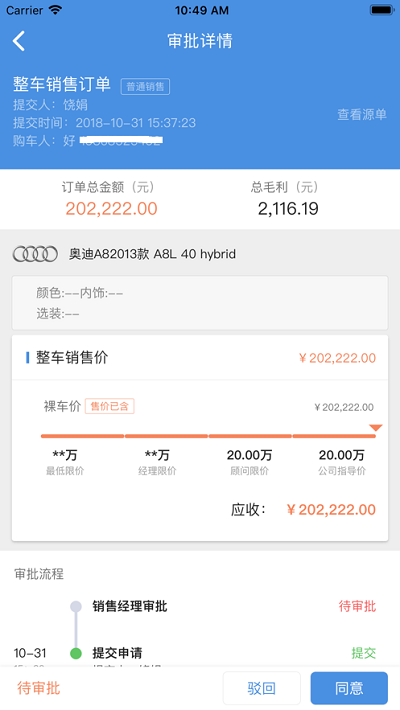Image resolution: width=400 pixels, height=710 pixels.
Task: Tap the orange triangle price marker
Action: pos(376,428)
